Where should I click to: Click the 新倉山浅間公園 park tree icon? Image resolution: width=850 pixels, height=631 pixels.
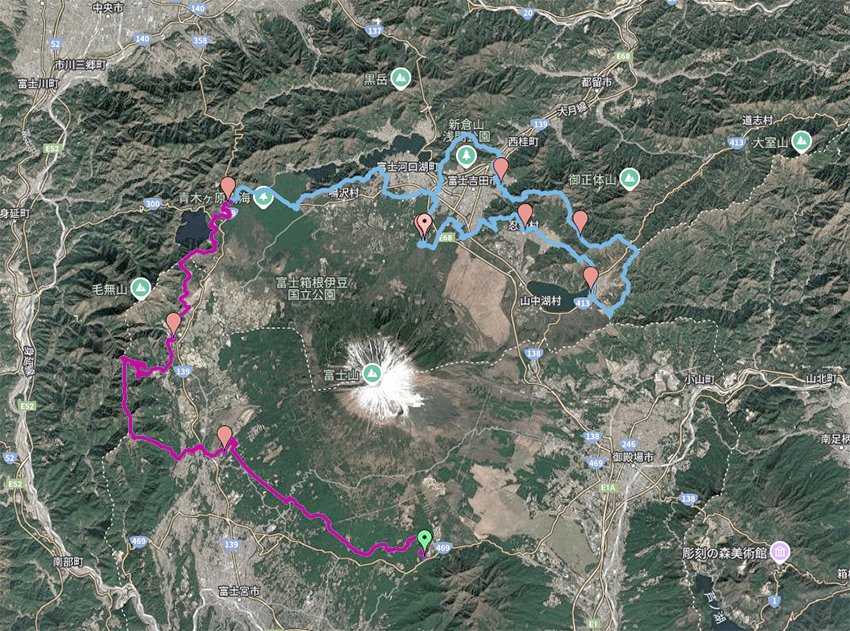[x=466, y=156]
